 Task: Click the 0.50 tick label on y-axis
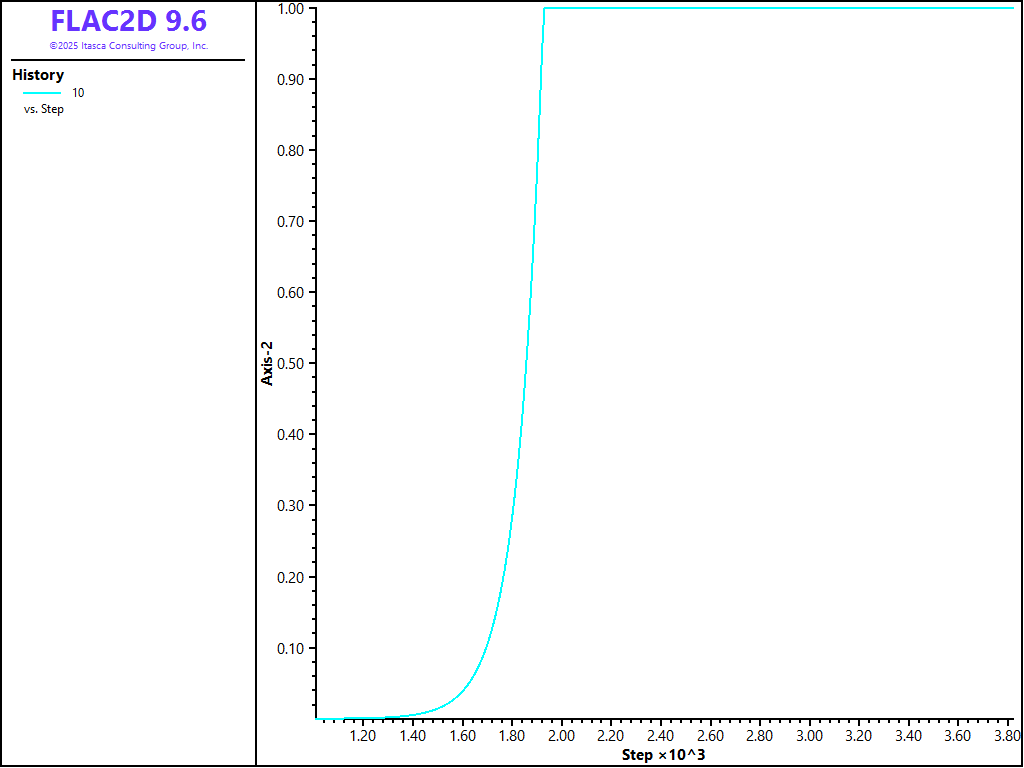290,364
